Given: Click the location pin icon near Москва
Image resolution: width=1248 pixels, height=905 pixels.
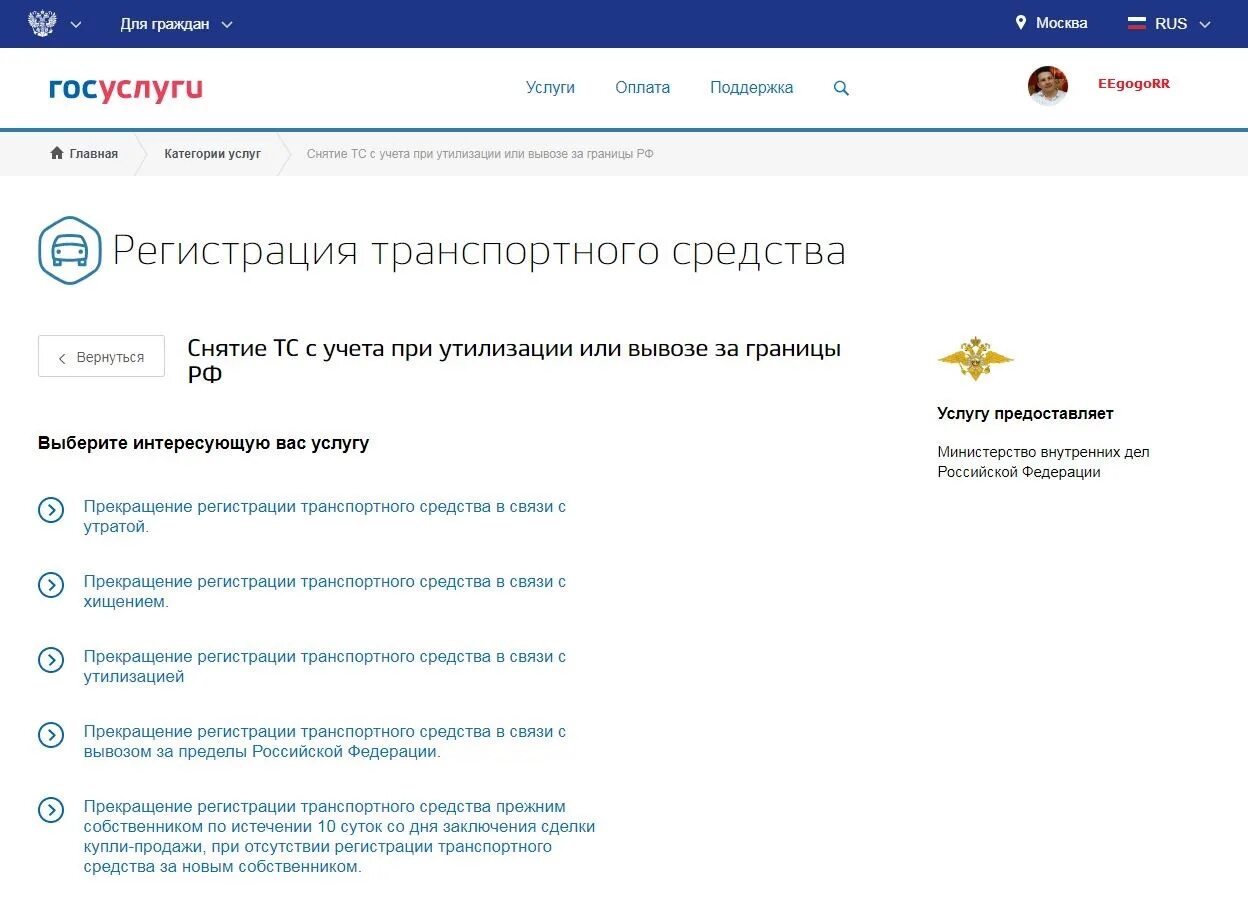Looking at the screenshot, I should pyautogui.click(x=1021, y=22).
